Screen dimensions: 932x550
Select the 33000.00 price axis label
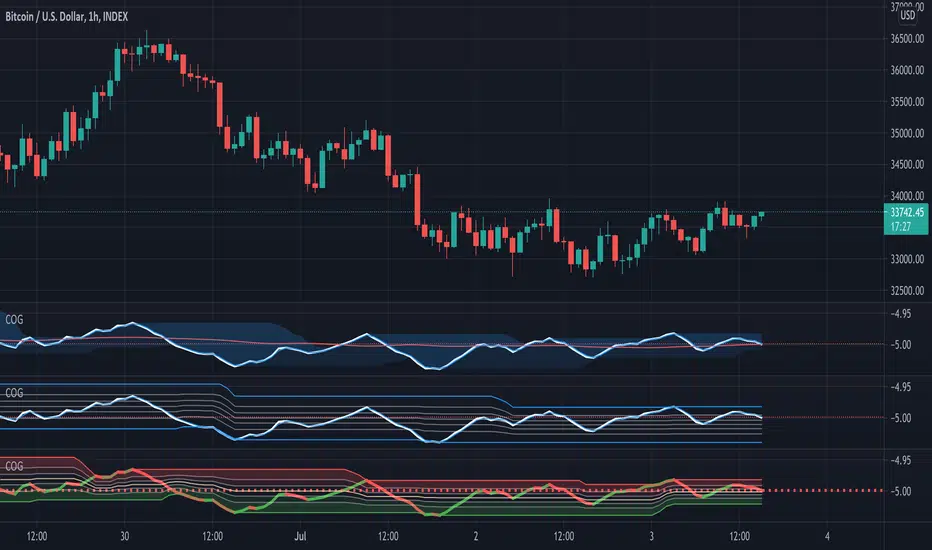(907, 259)
